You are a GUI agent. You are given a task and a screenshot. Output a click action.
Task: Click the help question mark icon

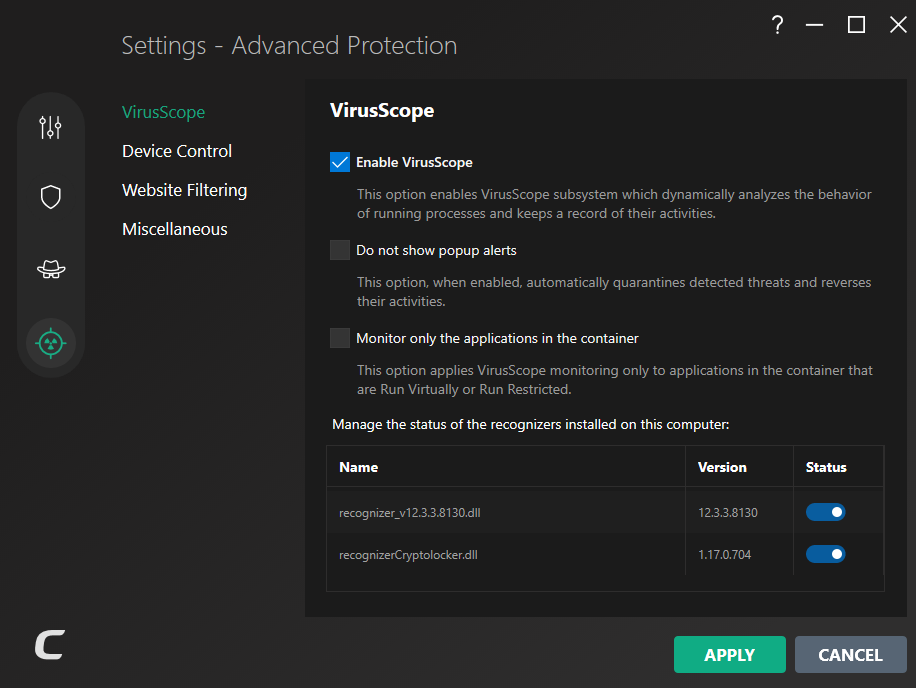tap(777, 26)
